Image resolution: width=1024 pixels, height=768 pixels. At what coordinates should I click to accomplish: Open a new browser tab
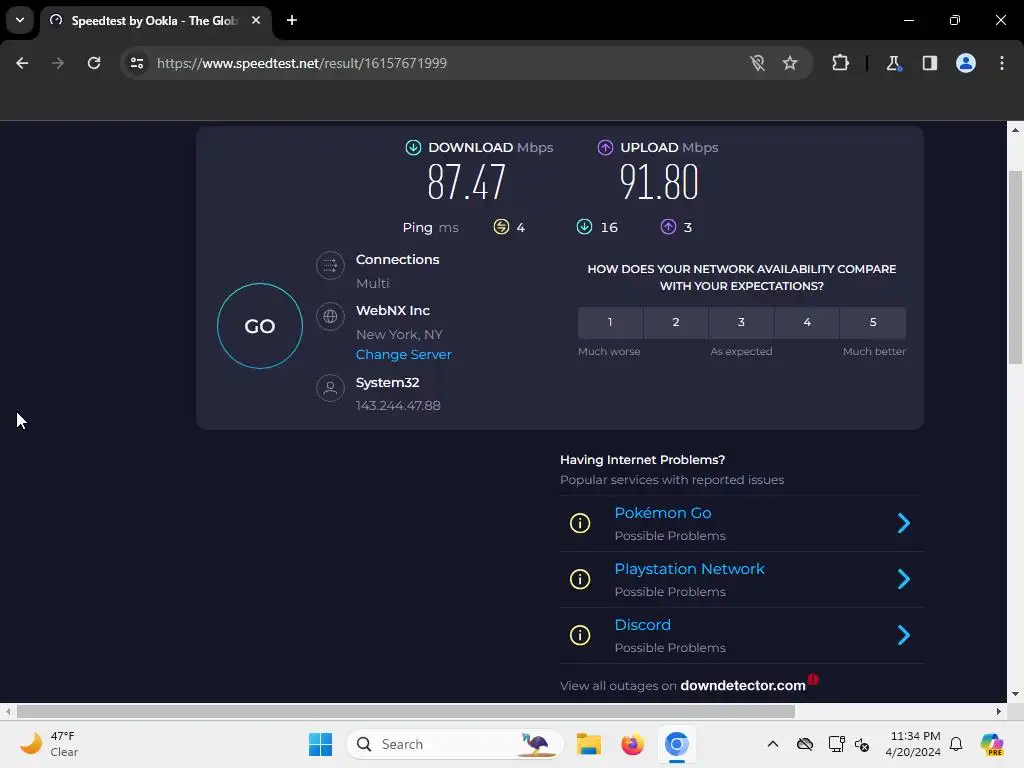point(292,20)
